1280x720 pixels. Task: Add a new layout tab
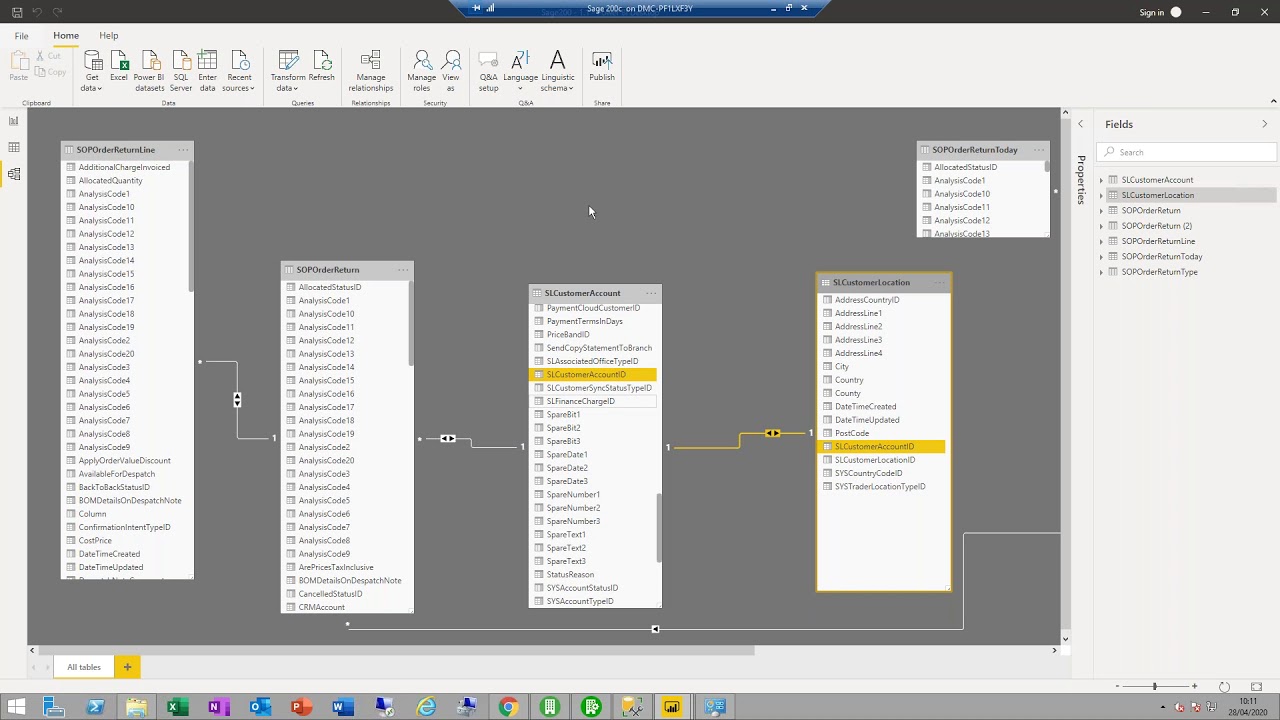point(127,667)
